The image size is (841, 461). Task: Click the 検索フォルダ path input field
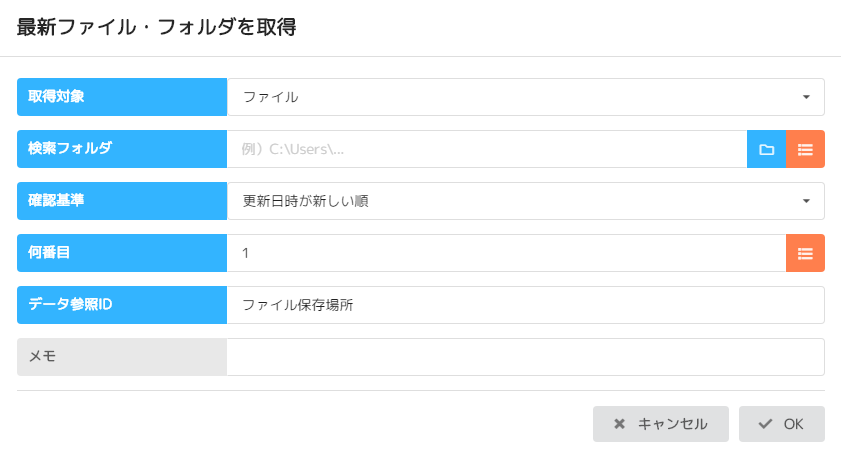point(486,149)
